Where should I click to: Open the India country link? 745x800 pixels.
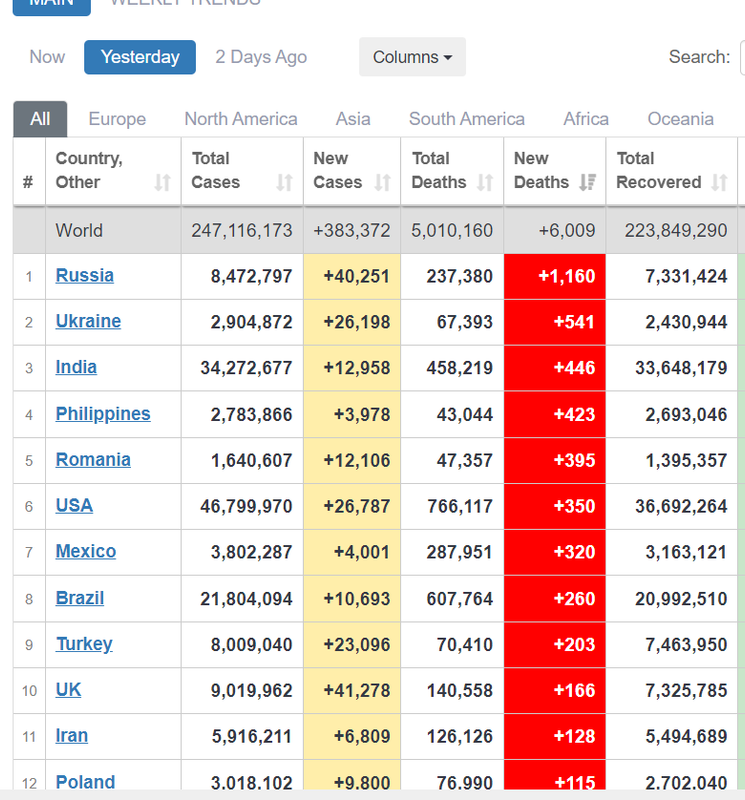coord(76,367)
